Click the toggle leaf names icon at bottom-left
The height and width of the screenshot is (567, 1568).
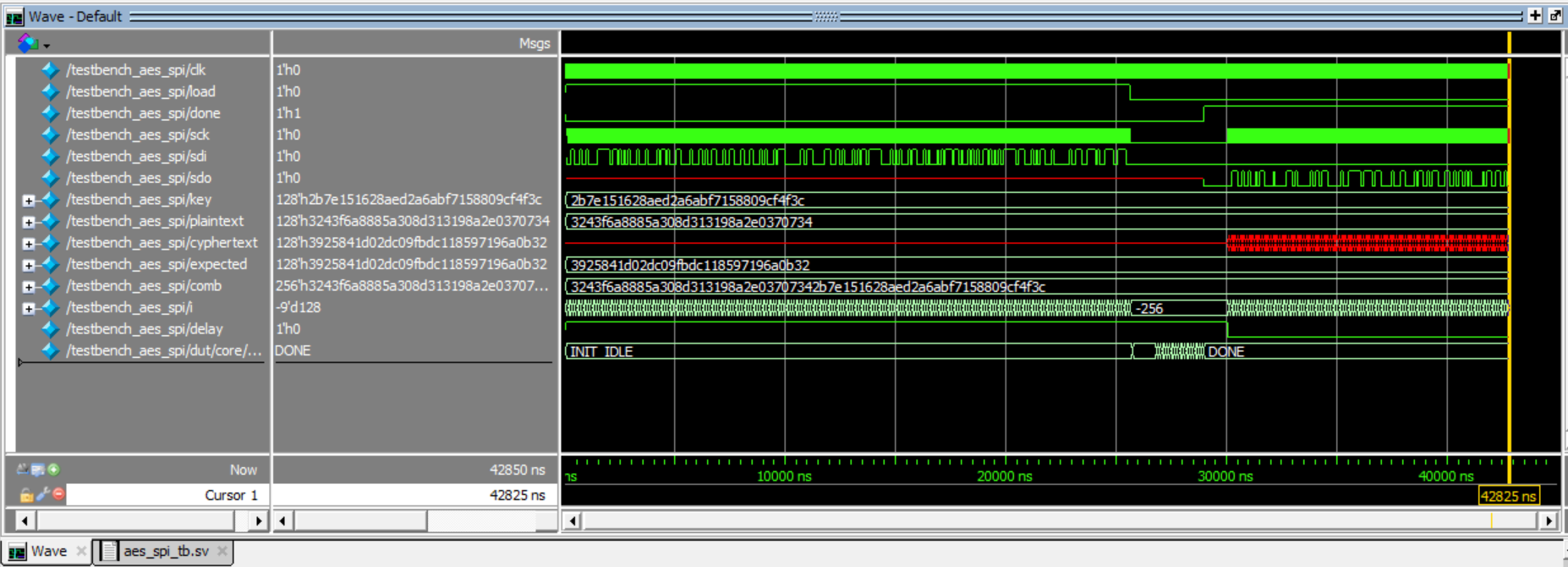point(22,470)
